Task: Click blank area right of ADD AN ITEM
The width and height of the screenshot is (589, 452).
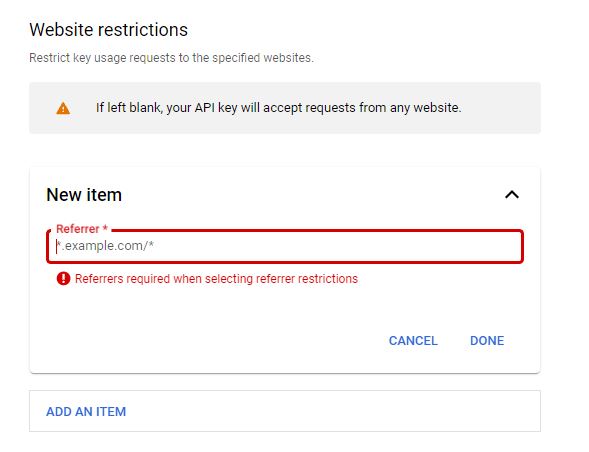Action: pos(331,411)
